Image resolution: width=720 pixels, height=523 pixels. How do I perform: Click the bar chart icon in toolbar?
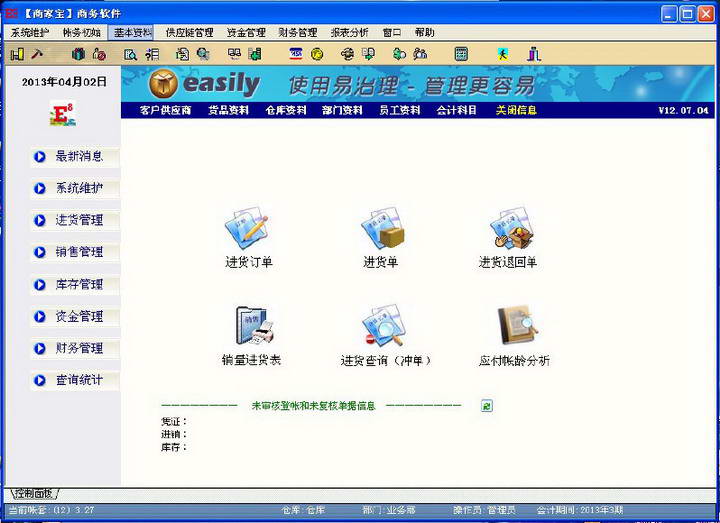pos(17,54)
